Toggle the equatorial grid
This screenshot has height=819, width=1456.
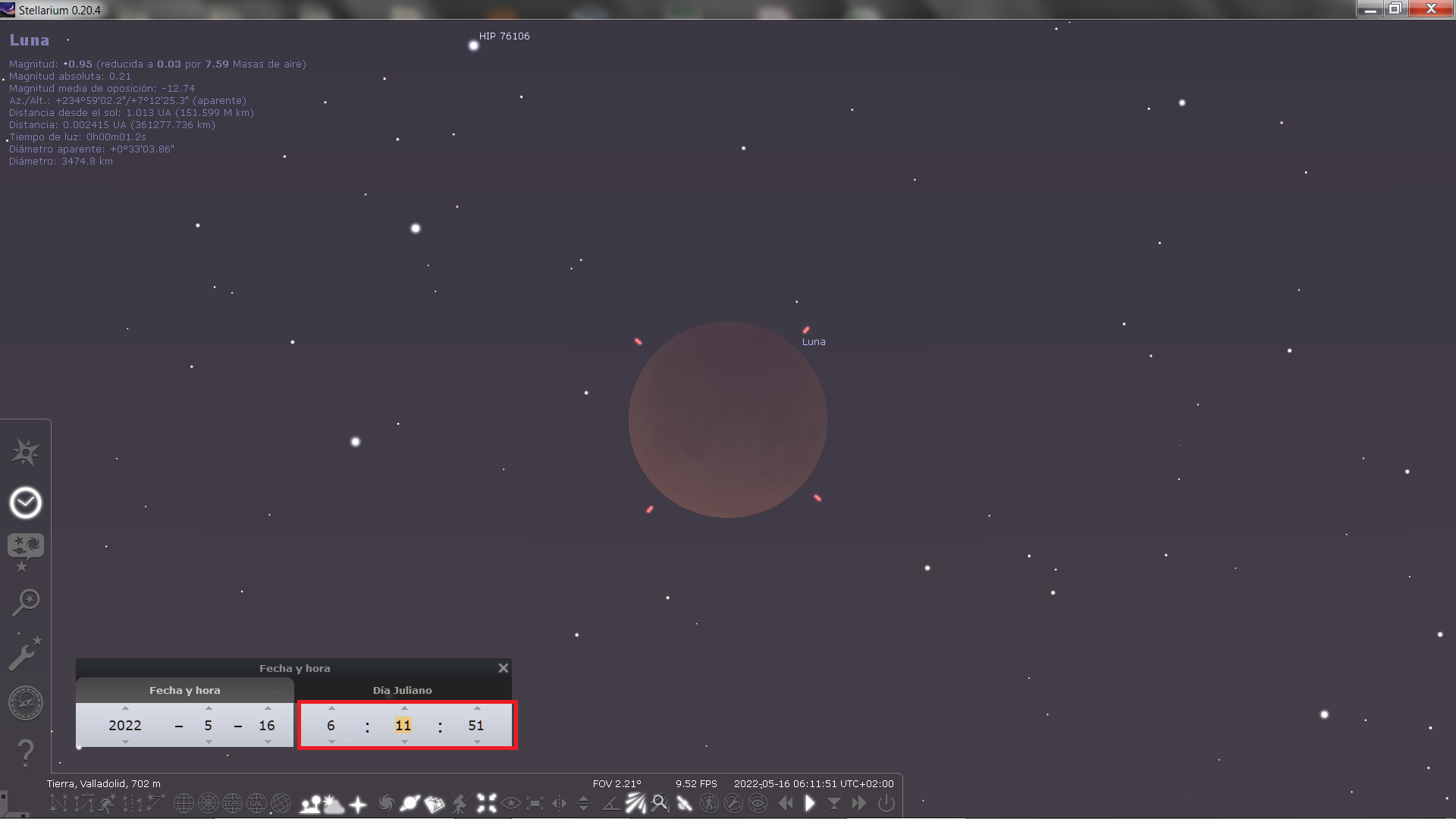(x=184, y=804)
